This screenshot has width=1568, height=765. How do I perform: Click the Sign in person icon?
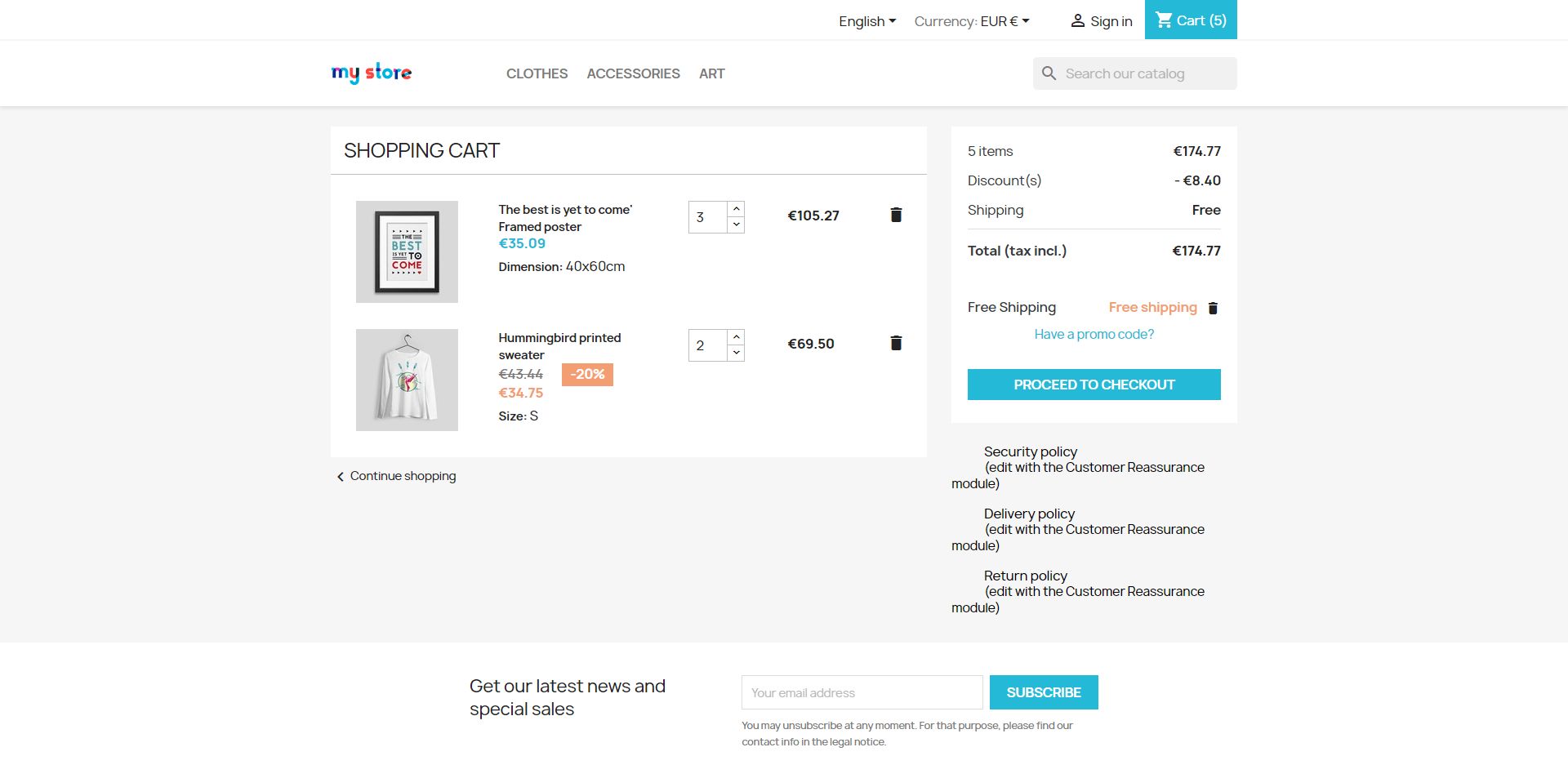pos(1078,21)
